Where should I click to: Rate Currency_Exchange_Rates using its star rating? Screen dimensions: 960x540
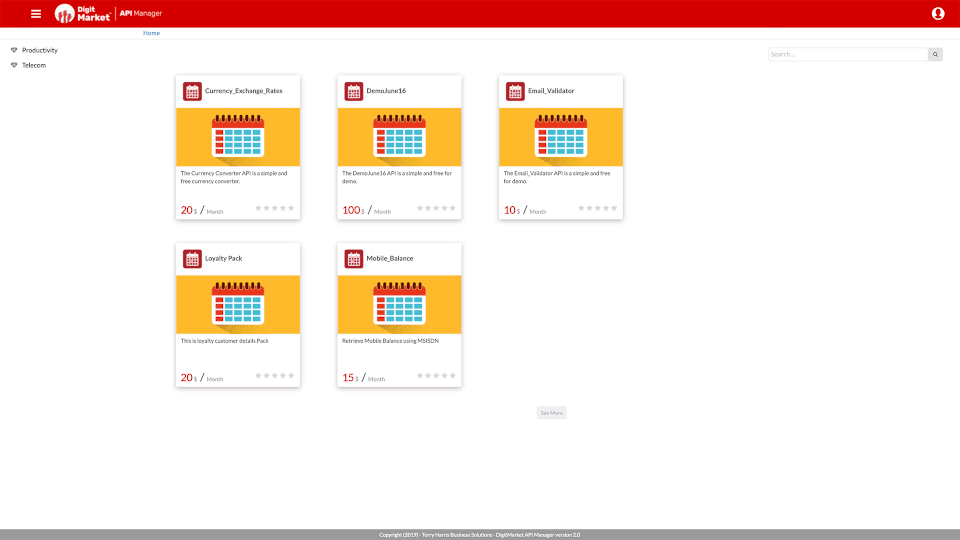275,208
